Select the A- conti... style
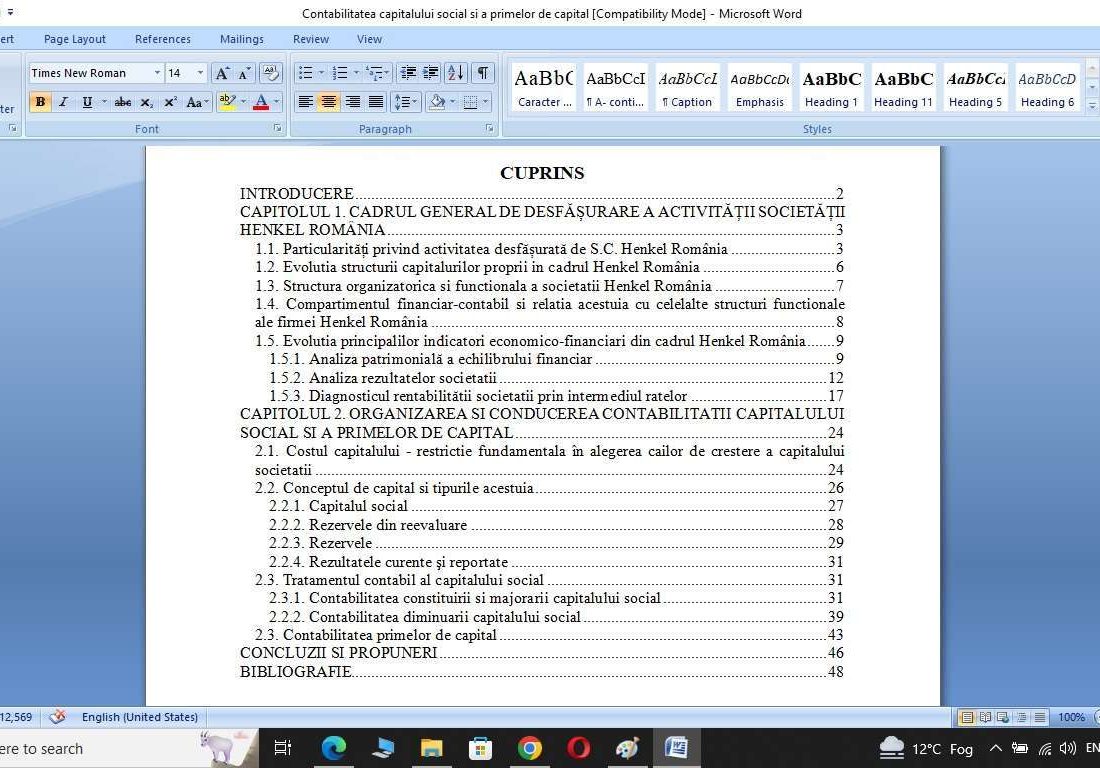Screen dimensions: 1100x768 pyautogui.click(x=615, y=88)
